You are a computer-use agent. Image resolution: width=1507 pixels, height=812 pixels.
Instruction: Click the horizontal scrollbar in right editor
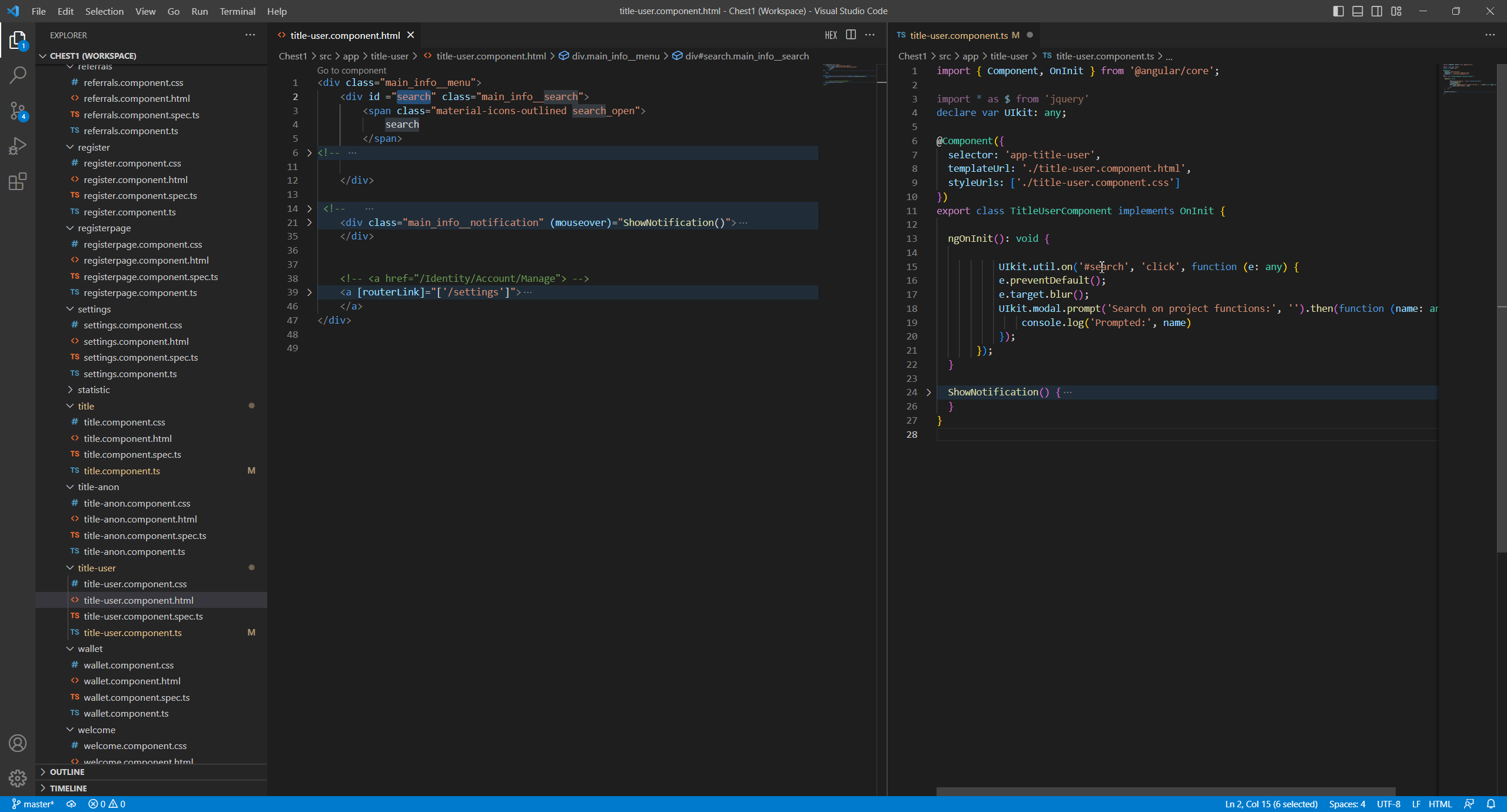(x=1166, y=791)
